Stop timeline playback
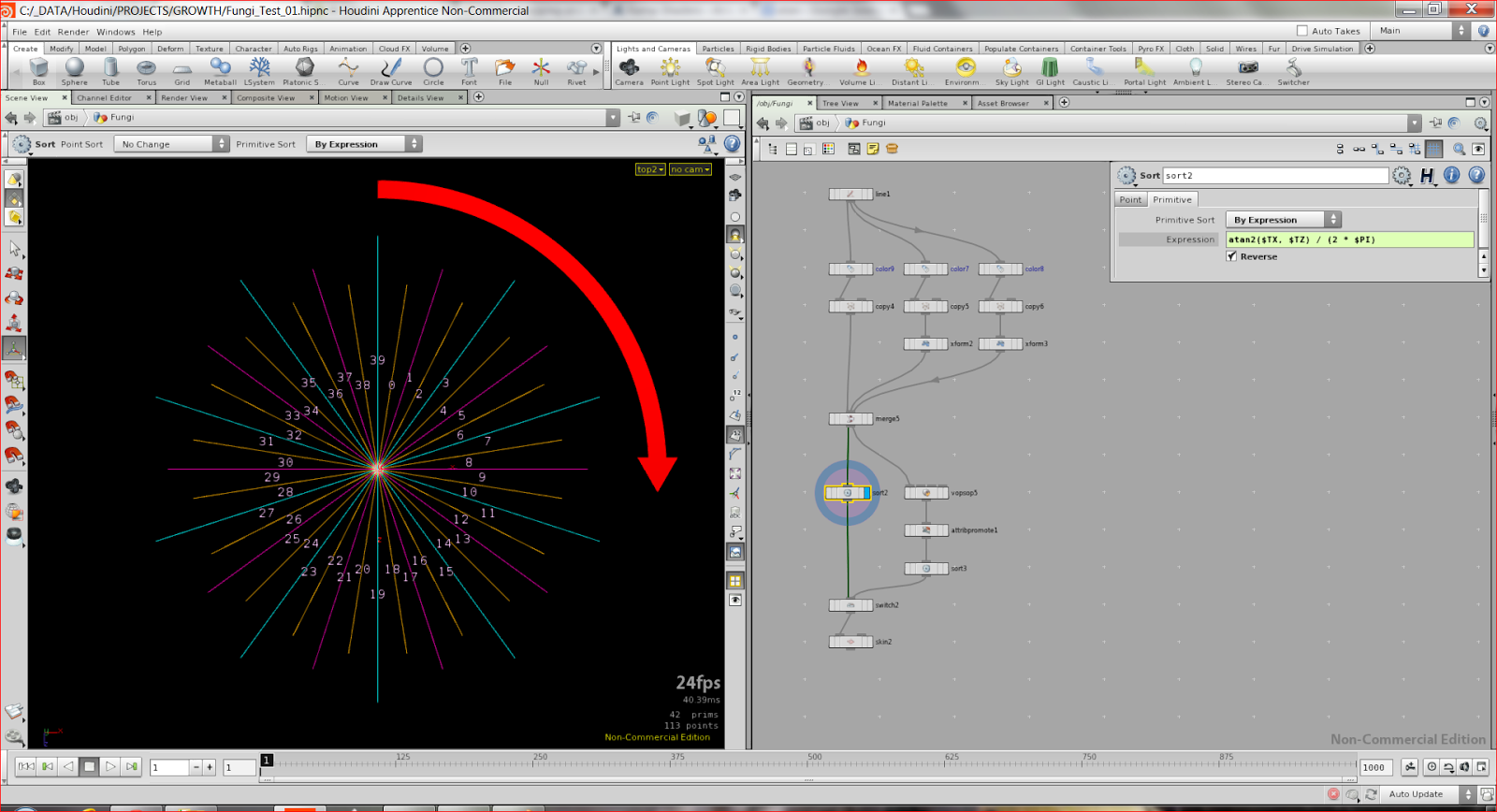 click(89, 766)
